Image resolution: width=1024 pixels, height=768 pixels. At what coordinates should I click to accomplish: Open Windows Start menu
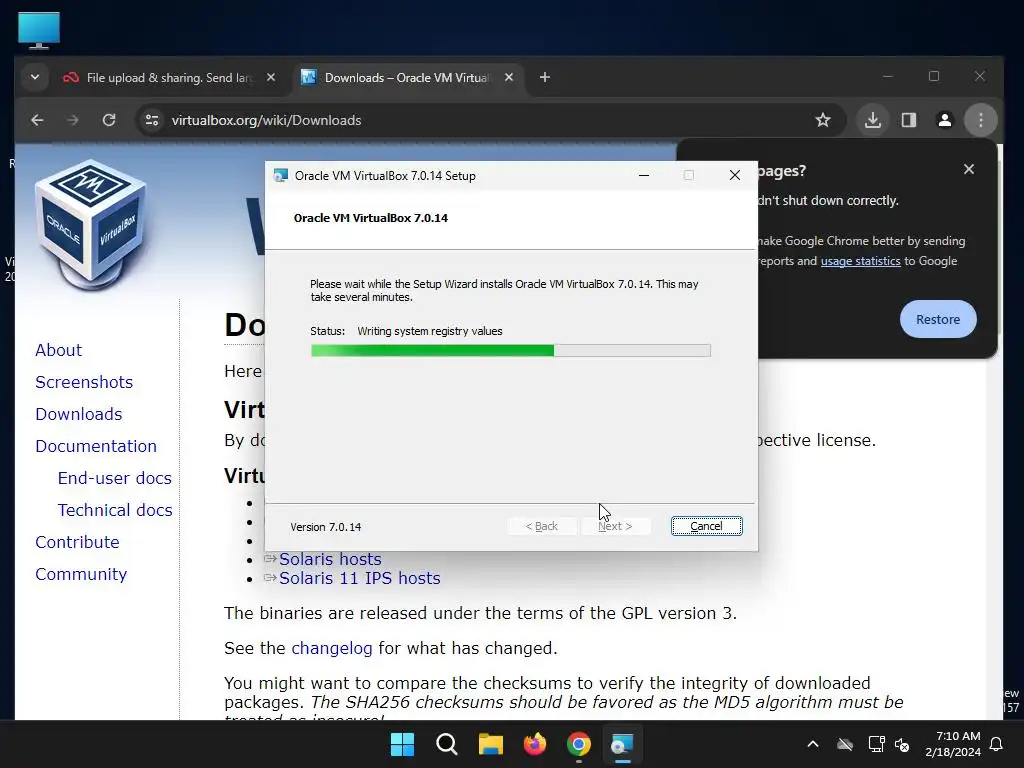[x=402, y=744]
